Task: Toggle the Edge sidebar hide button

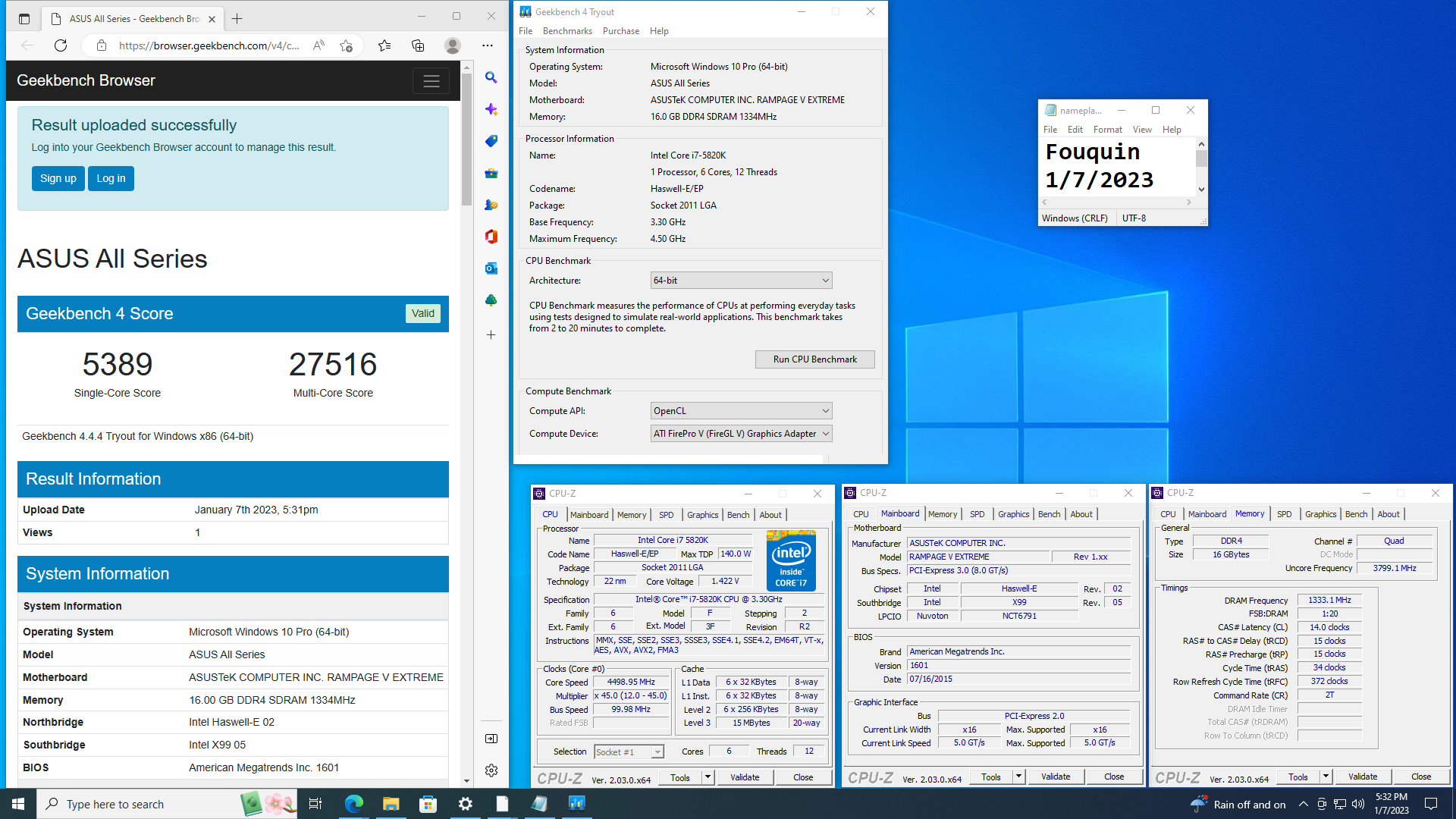Action: click(x=491, y=739)
